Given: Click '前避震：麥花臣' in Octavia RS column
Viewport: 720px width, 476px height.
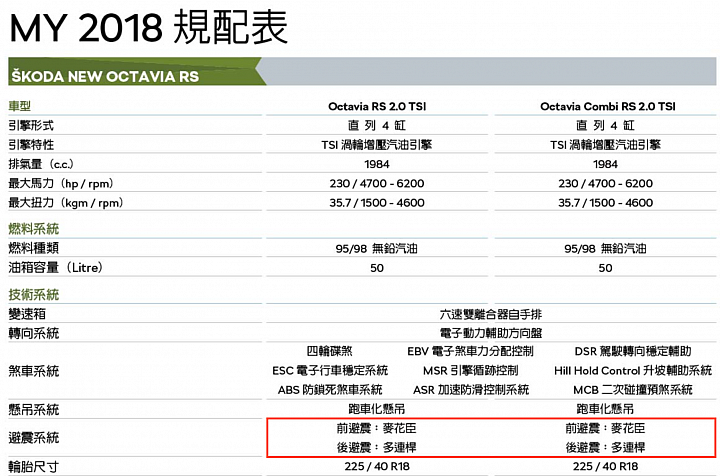Looking at the screenshot, I should pyautogui.click(x=377, y=428).
